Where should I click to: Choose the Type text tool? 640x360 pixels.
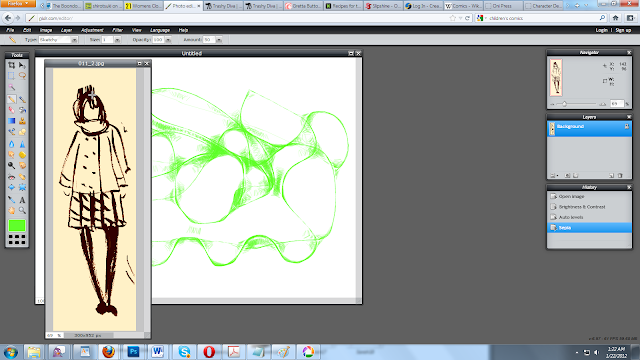[22, 200]
